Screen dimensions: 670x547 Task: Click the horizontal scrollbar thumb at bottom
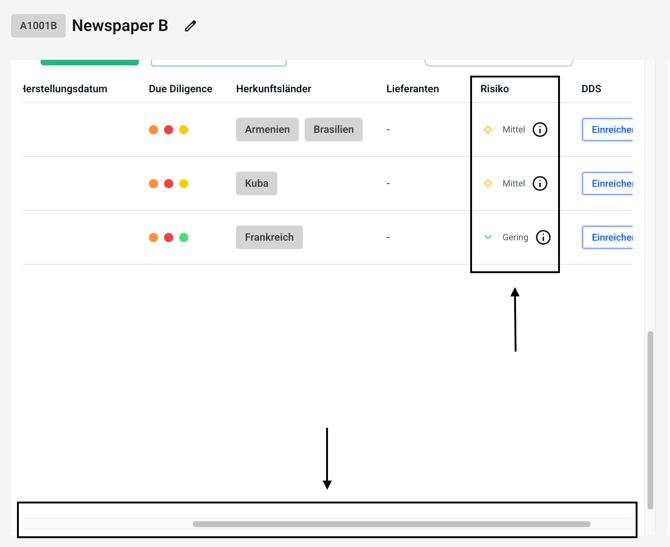tap(391, 524)
